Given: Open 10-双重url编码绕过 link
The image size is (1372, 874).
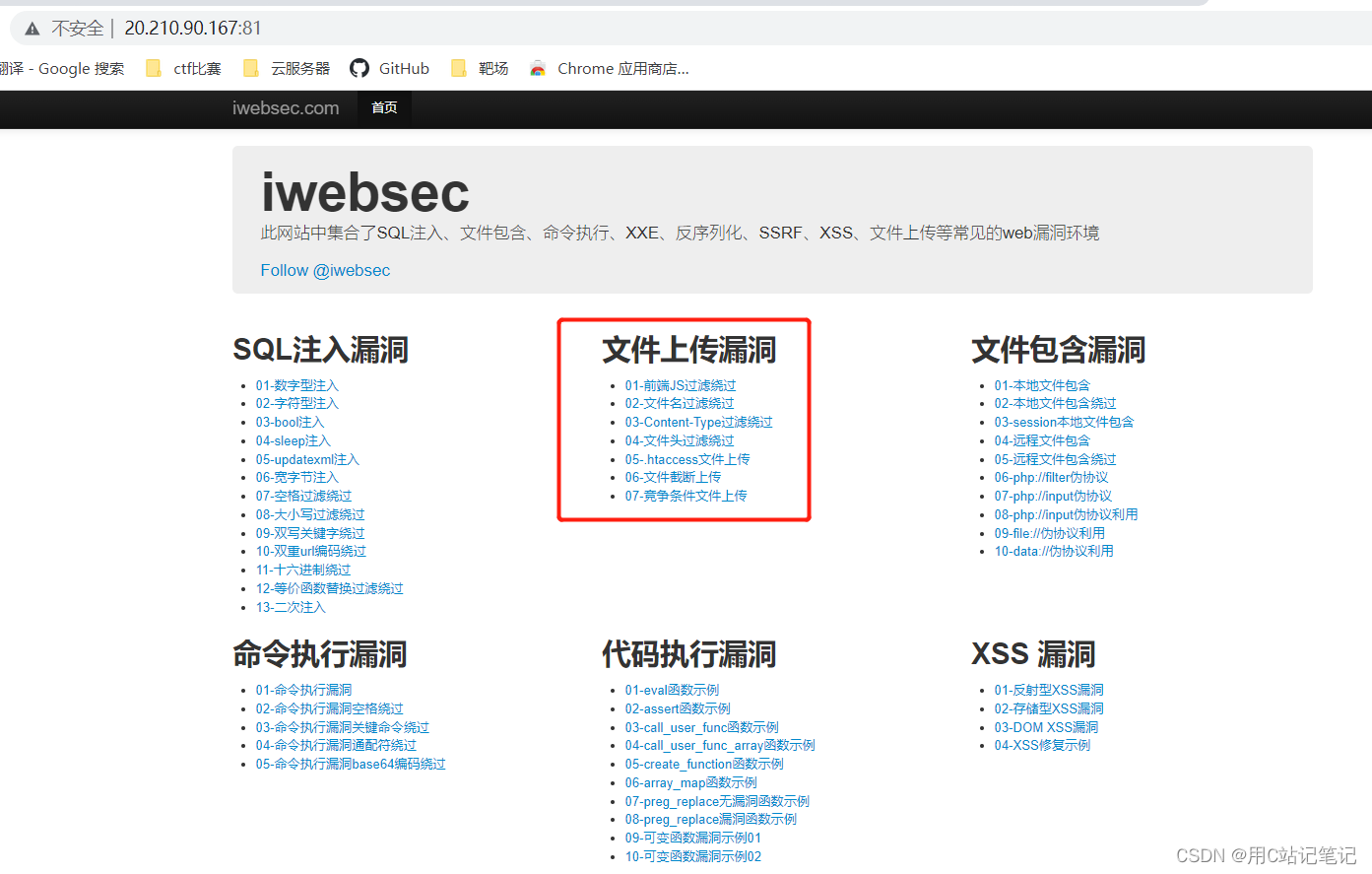Looking at the screenshot, I should point(311,551).
